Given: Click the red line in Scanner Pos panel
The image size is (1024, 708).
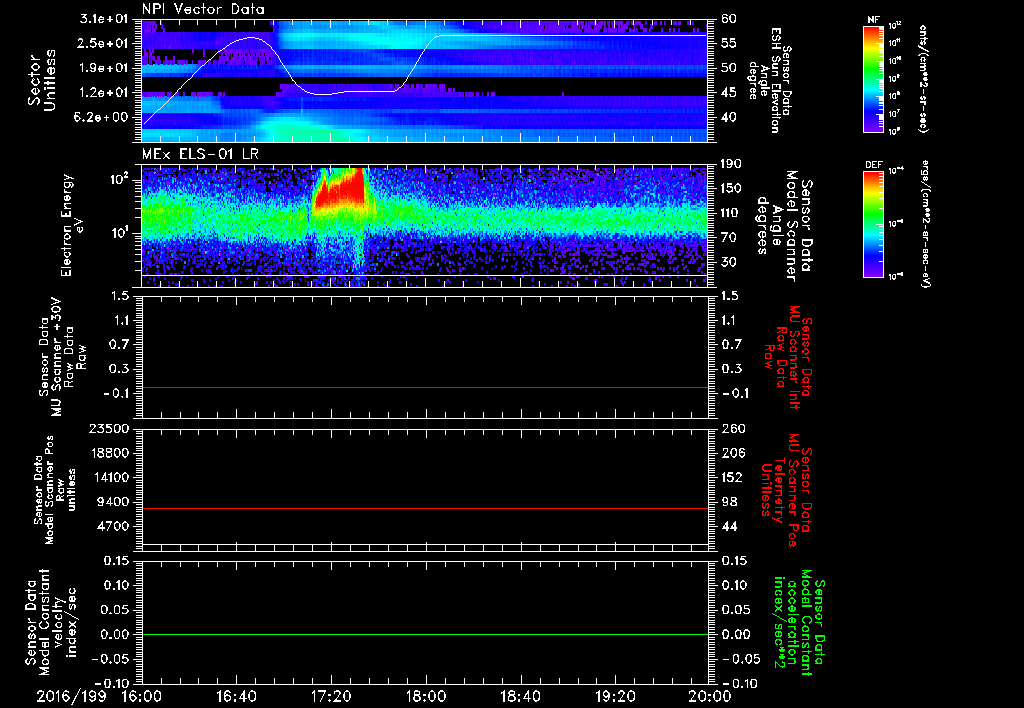Looking at the screenshot, I should (x=425, y=508).
